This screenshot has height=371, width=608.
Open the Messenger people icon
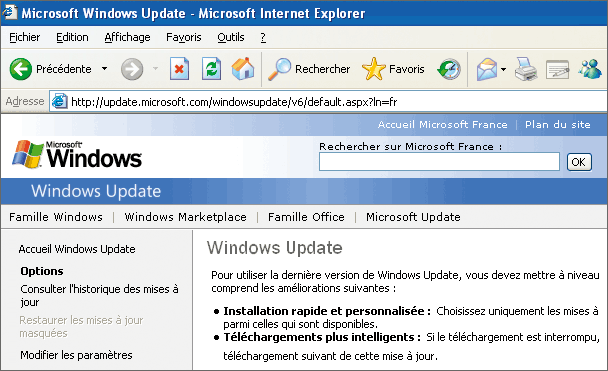[x=590, y=69]
